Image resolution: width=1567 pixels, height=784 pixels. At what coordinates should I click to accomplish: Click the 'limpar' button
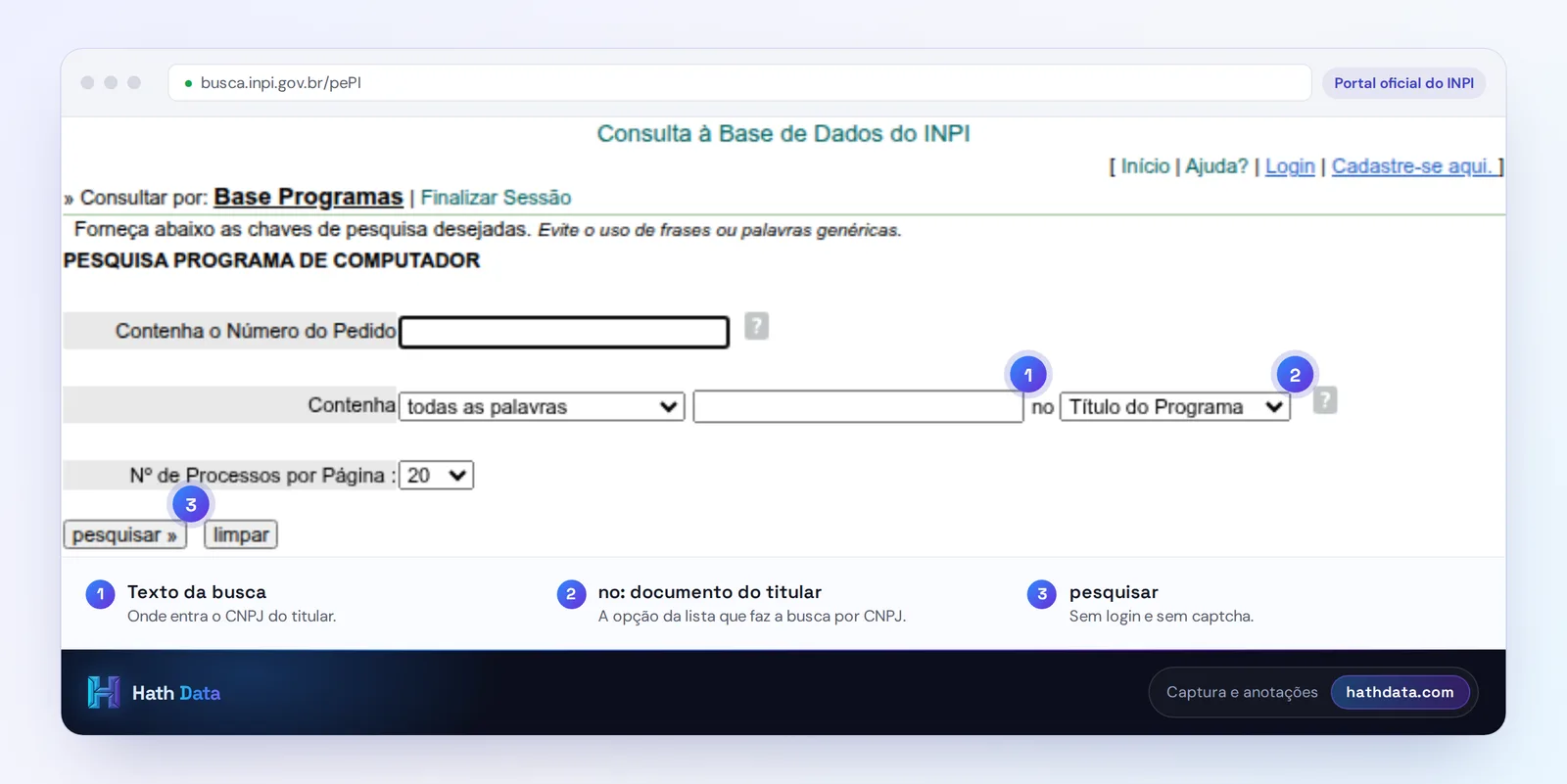click(x=241, y=534)
